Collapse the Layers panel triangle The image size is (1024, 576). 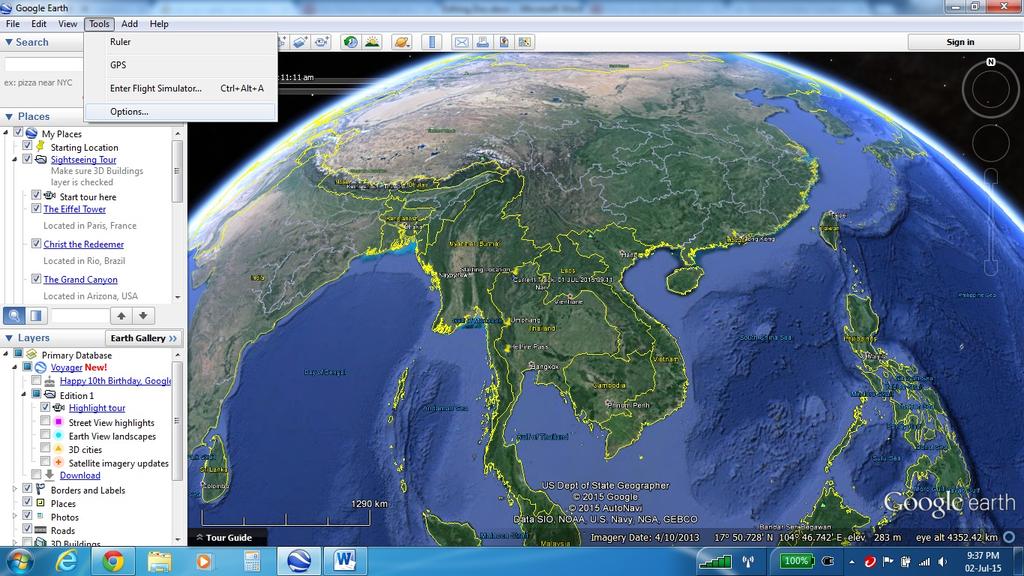8,338
